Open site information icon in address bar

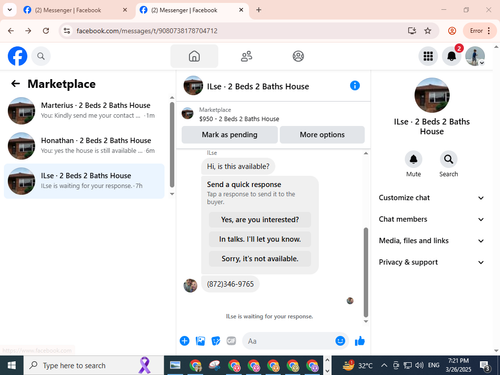[67, 31]
